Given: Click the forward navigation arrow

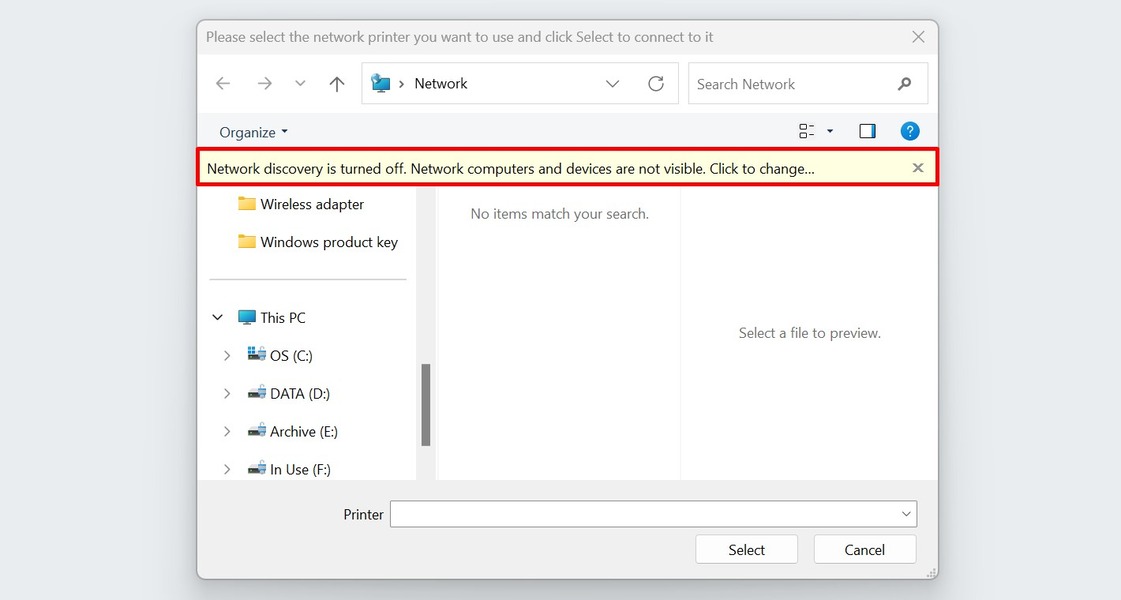Looking at the screenshot, I should pos(263,83).
